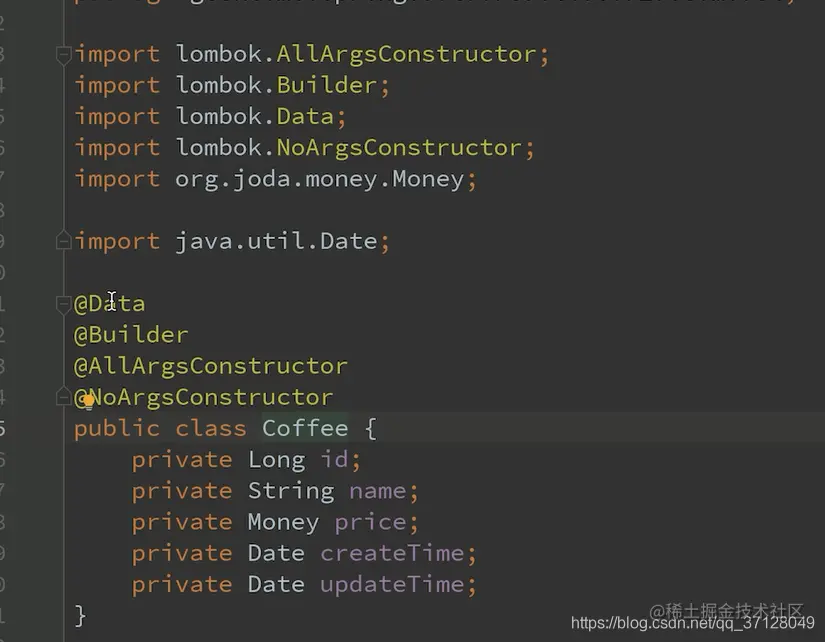Open the blog.csdn.net watermark link
Screen dimensions: 825x642
point(692,622)
